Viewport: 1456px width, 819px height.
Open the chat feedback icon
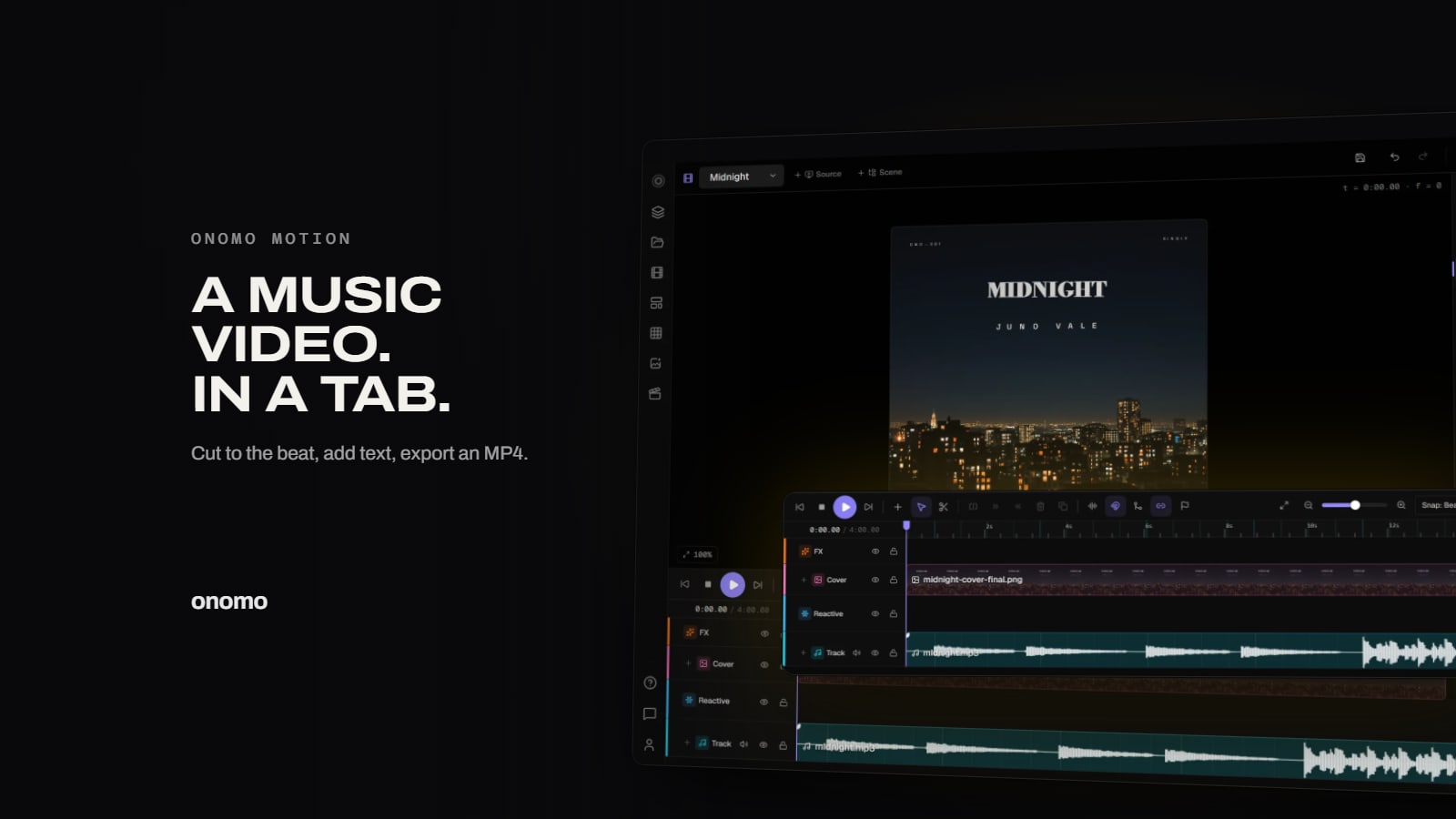[x=650, y=713]
